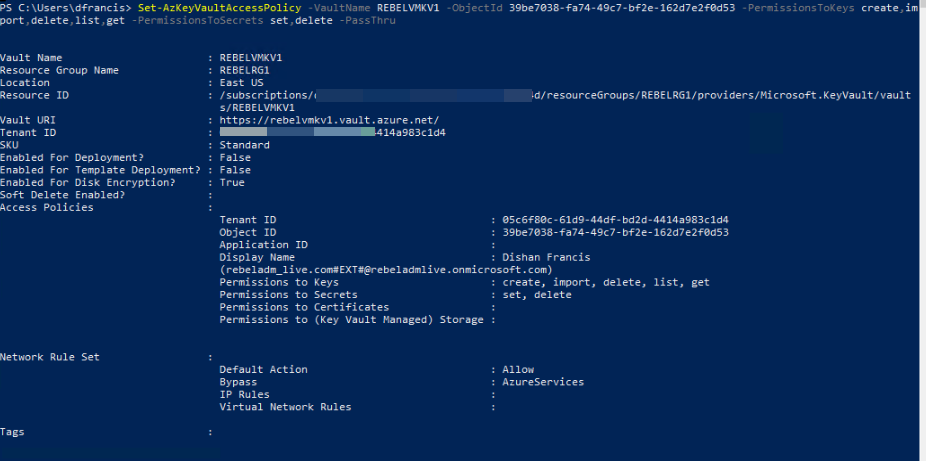This screenshot has width=926, height=461.
Task: Click the Resource Group Name value REBELRG1
Action: point(245,70)
